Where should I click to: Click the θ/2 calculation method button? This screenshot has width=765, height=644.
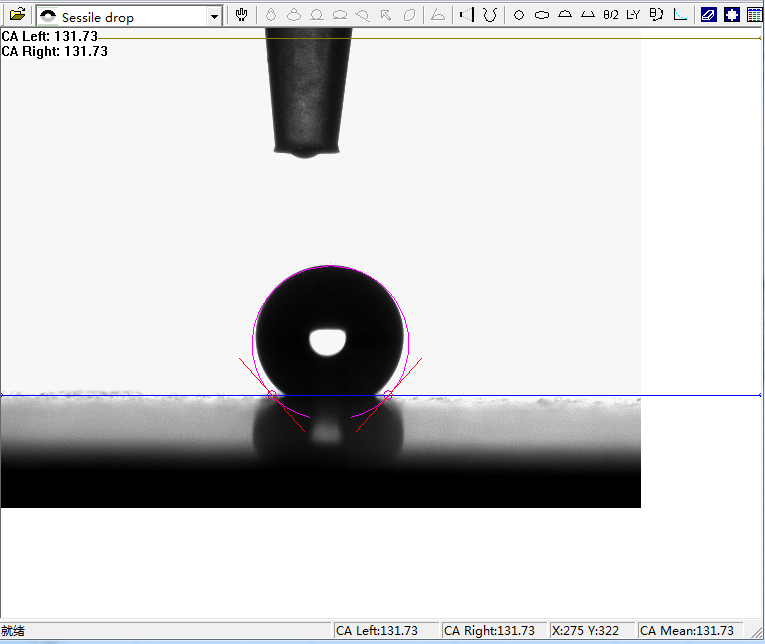tap(610, 15)
